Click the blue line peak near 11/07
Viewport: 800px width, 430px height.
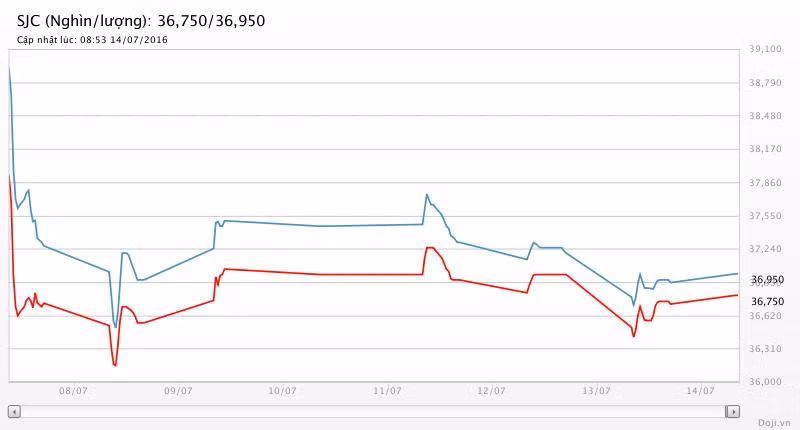coord(427,194)
